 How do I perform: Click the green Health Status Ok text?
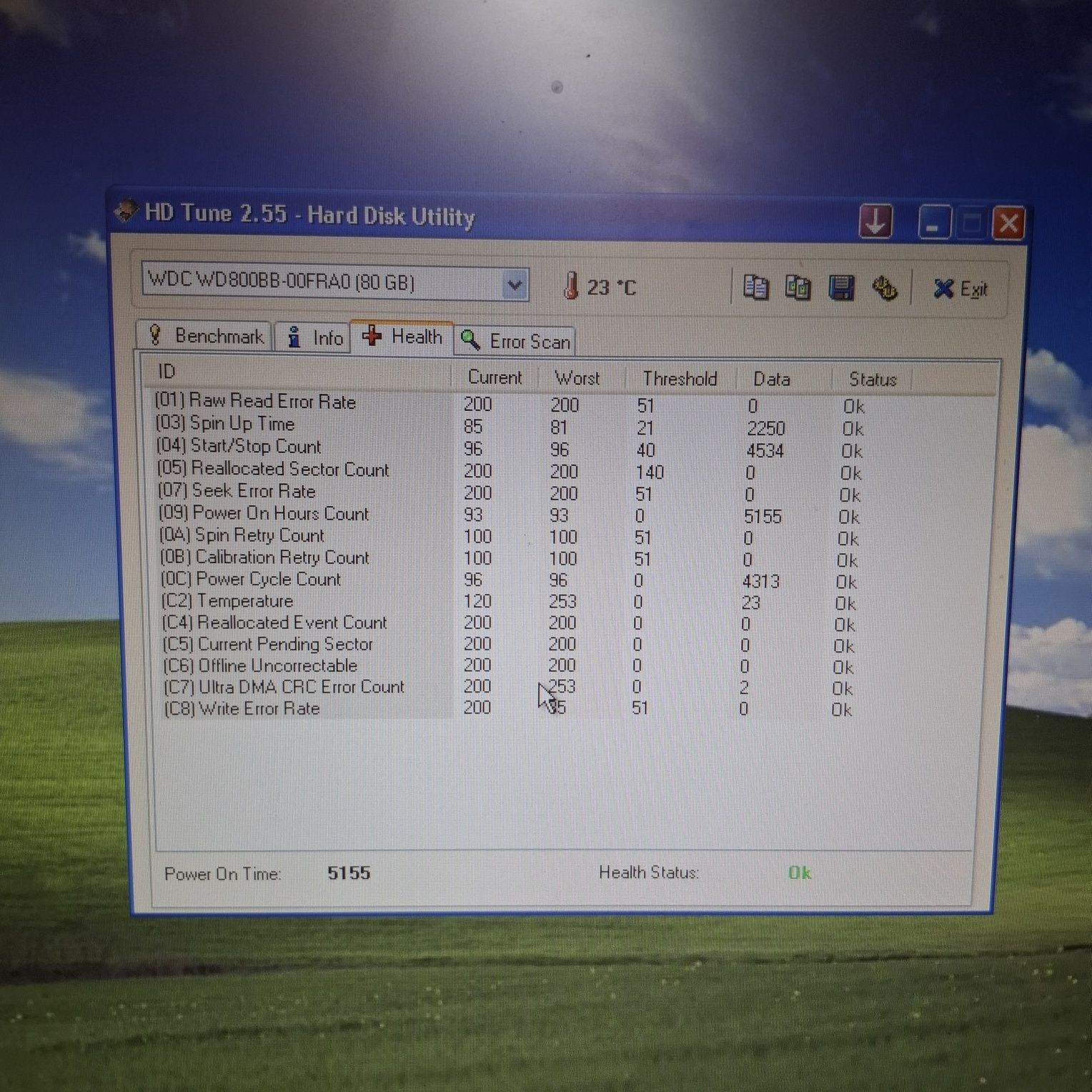pyautogui.click(x=799, y=873)
